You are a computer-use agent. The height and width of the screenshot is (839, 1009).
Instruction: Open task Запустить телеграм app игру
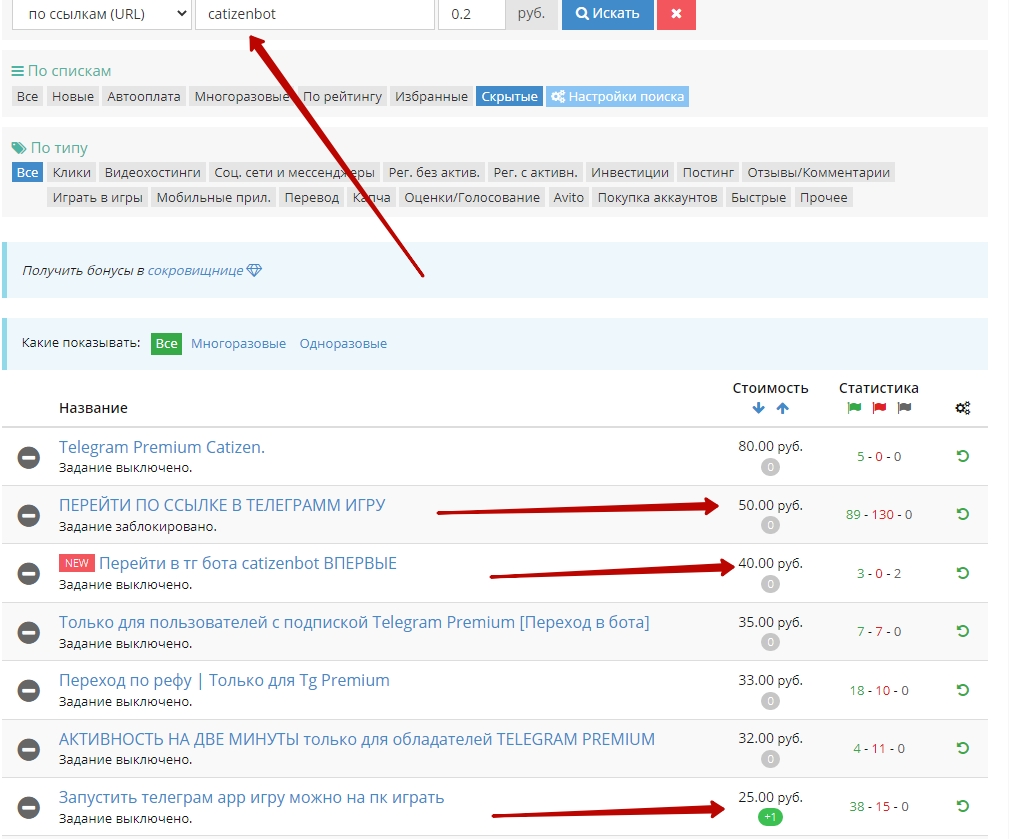point(252,798)
